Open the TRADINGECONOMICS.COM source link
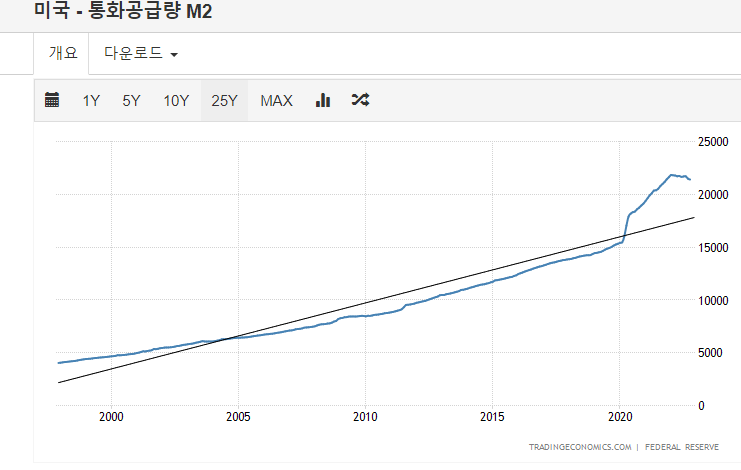 580,447
